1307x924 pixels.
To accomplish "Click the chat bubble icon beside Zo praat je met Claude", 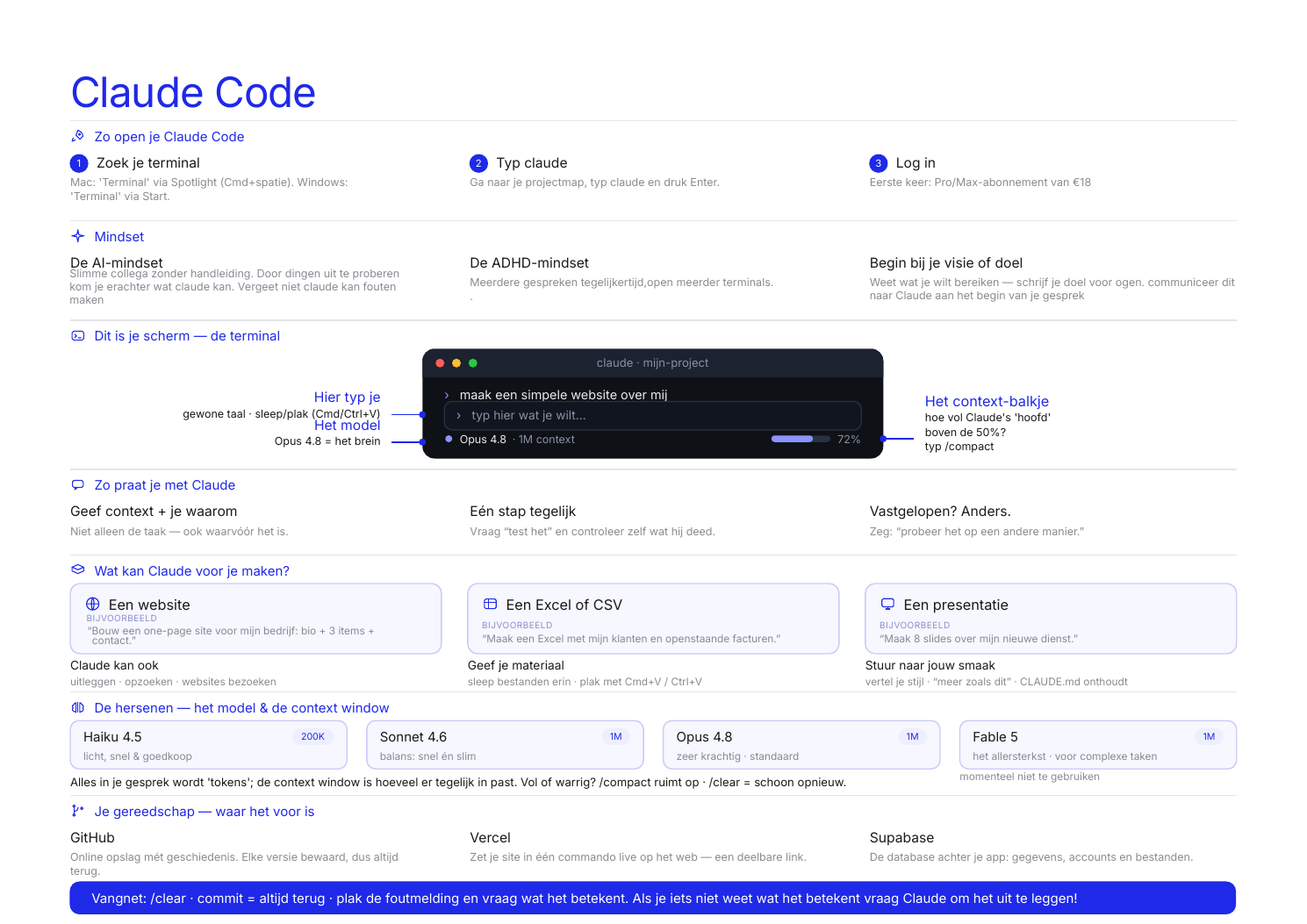I will pyautogui.click(x=78, y=485).
